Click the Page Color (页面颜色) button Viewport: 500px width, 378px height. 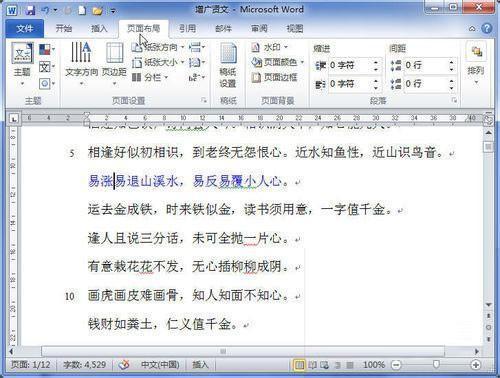[278, 62]
